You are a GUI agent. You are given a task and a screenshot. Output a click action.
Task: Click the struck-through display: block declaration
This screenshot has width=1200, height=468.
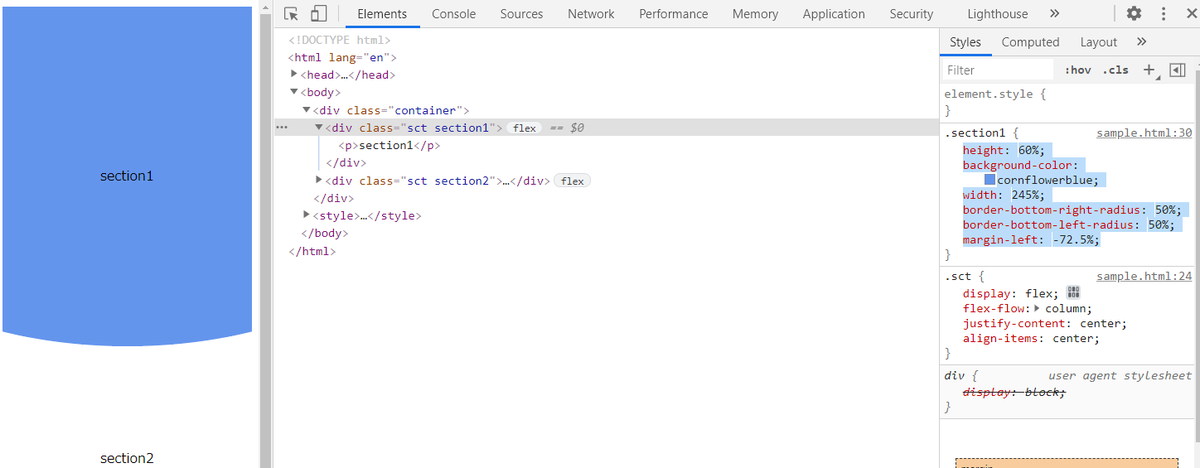click(x=1014, y=392)
